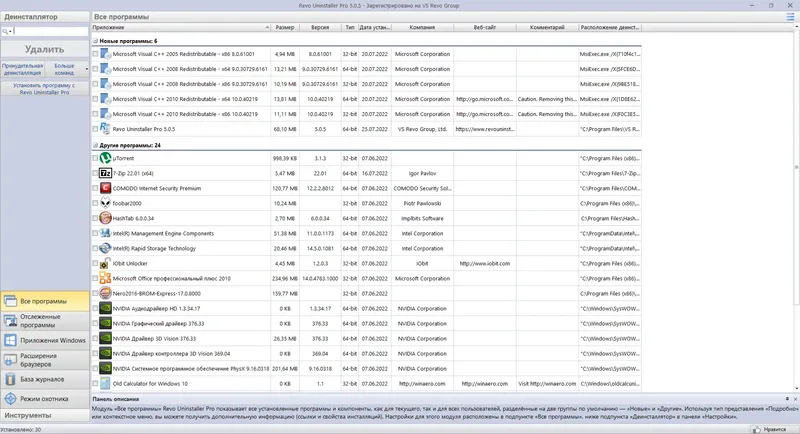Screen dimensions: 800x434
Task: Sort by the Дата установки column header
Action: point(374,27)
